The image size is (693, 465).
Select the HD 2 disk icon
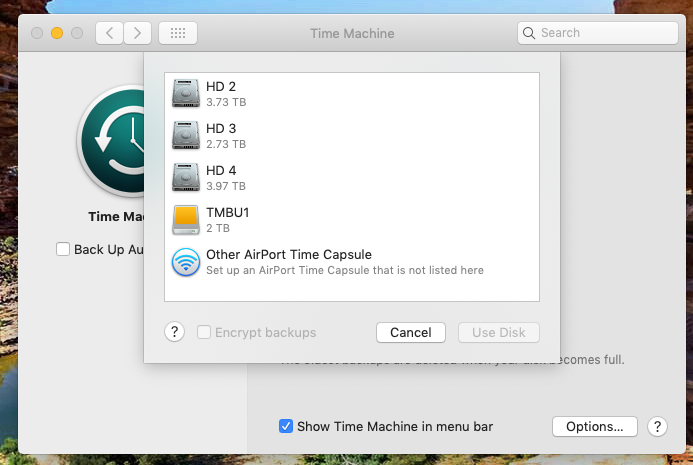click(x=186, y=93)
